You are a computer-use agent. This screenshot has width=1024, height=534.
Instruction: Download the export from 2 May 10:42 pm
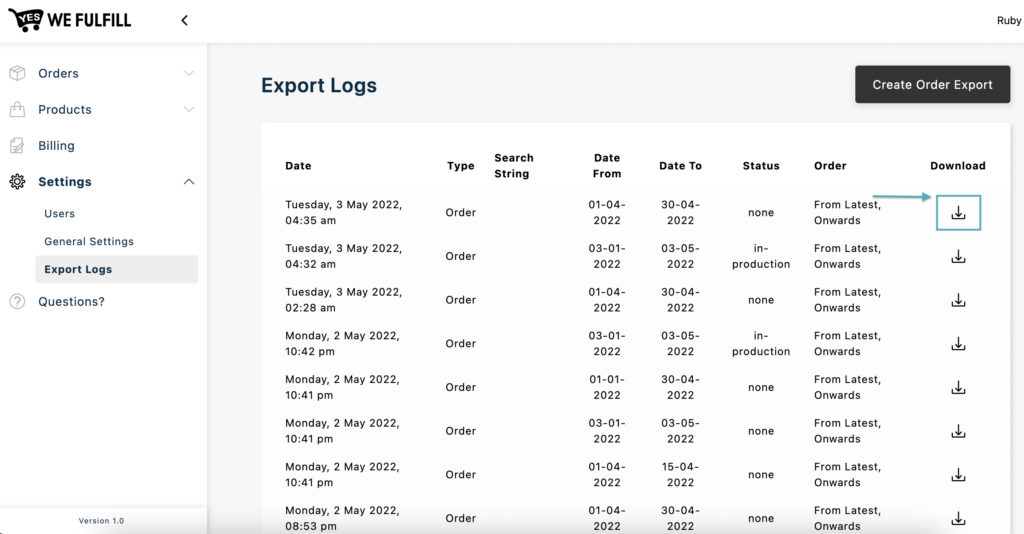(x=958, y=343)
